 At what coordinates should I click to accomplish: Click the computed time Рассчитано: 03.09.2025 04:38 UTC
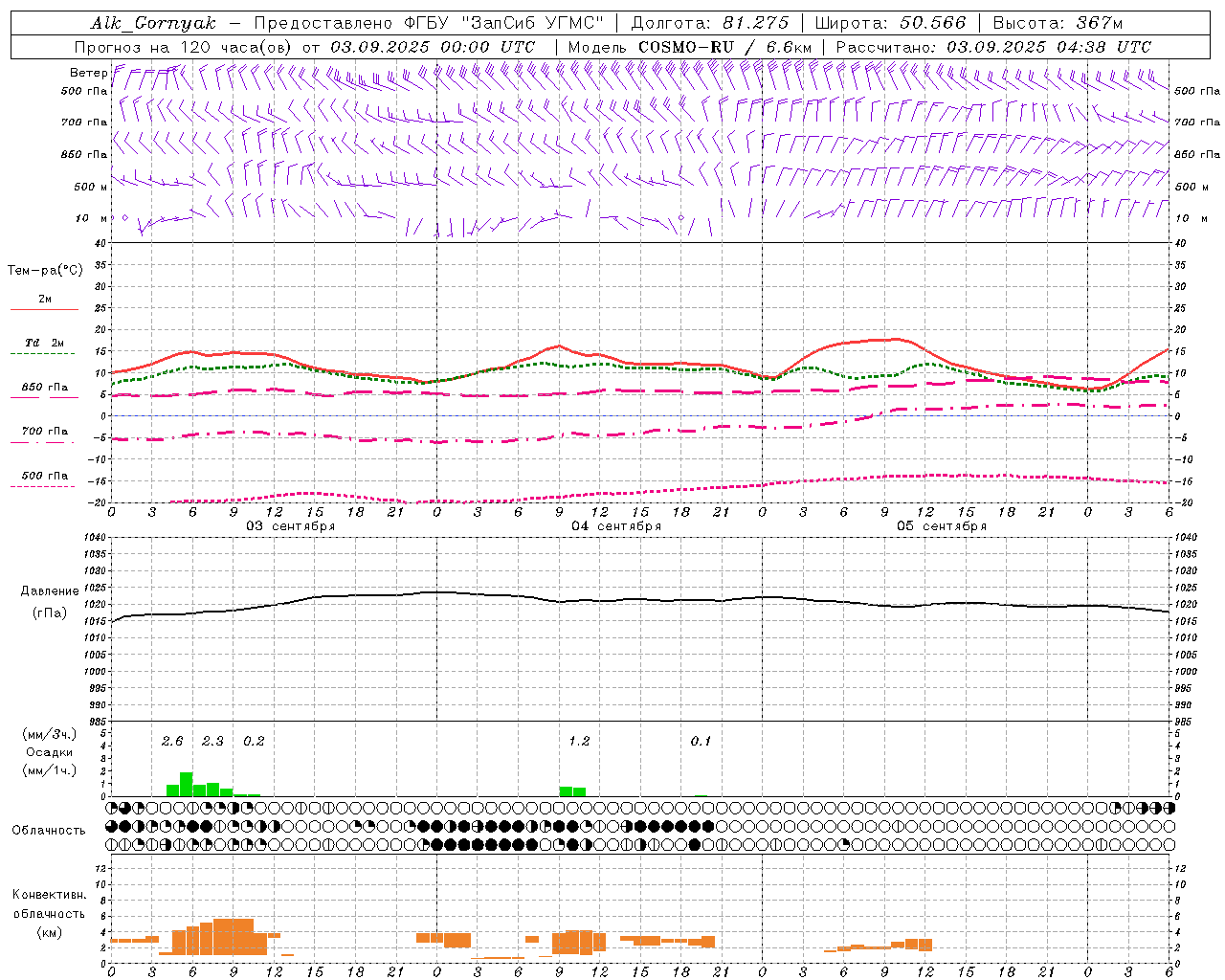(993, 47)
